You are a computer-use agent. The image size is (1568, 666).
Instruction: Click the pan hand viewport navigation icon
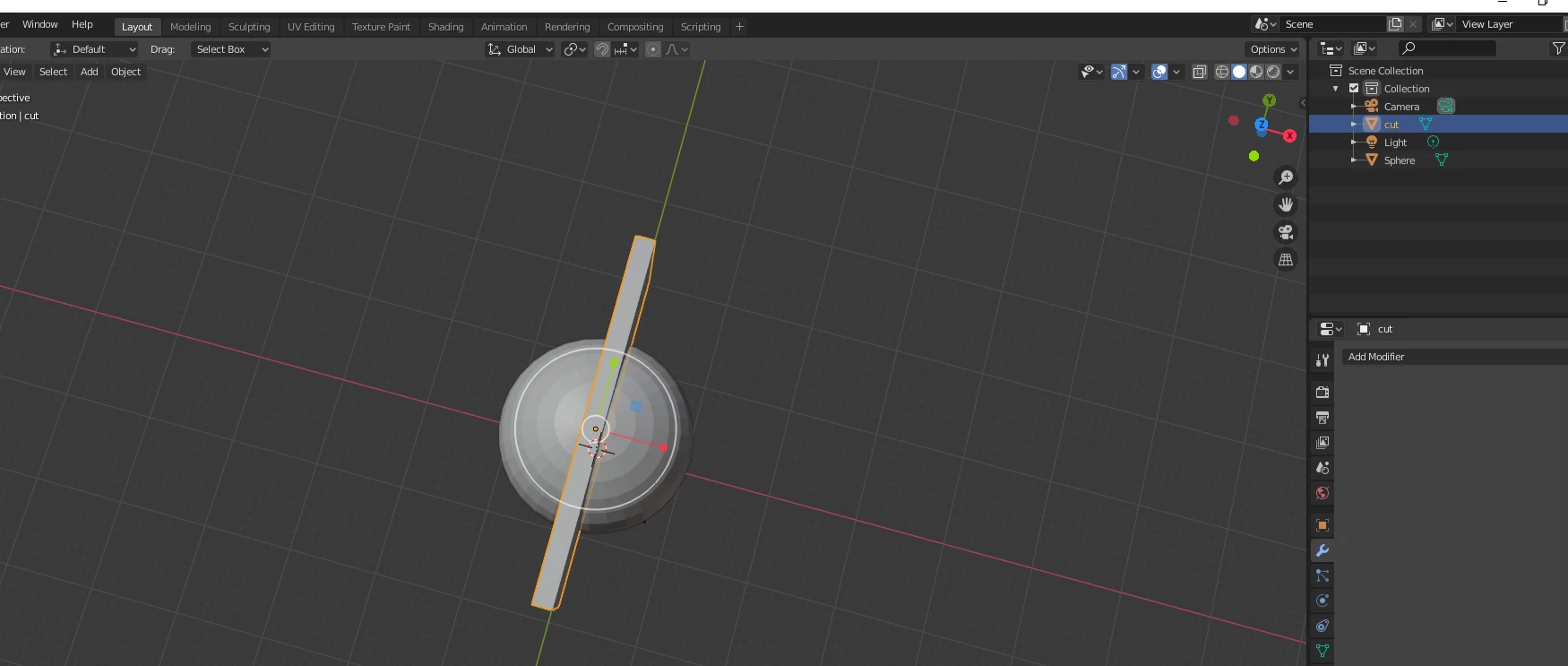click(1286, 204)
